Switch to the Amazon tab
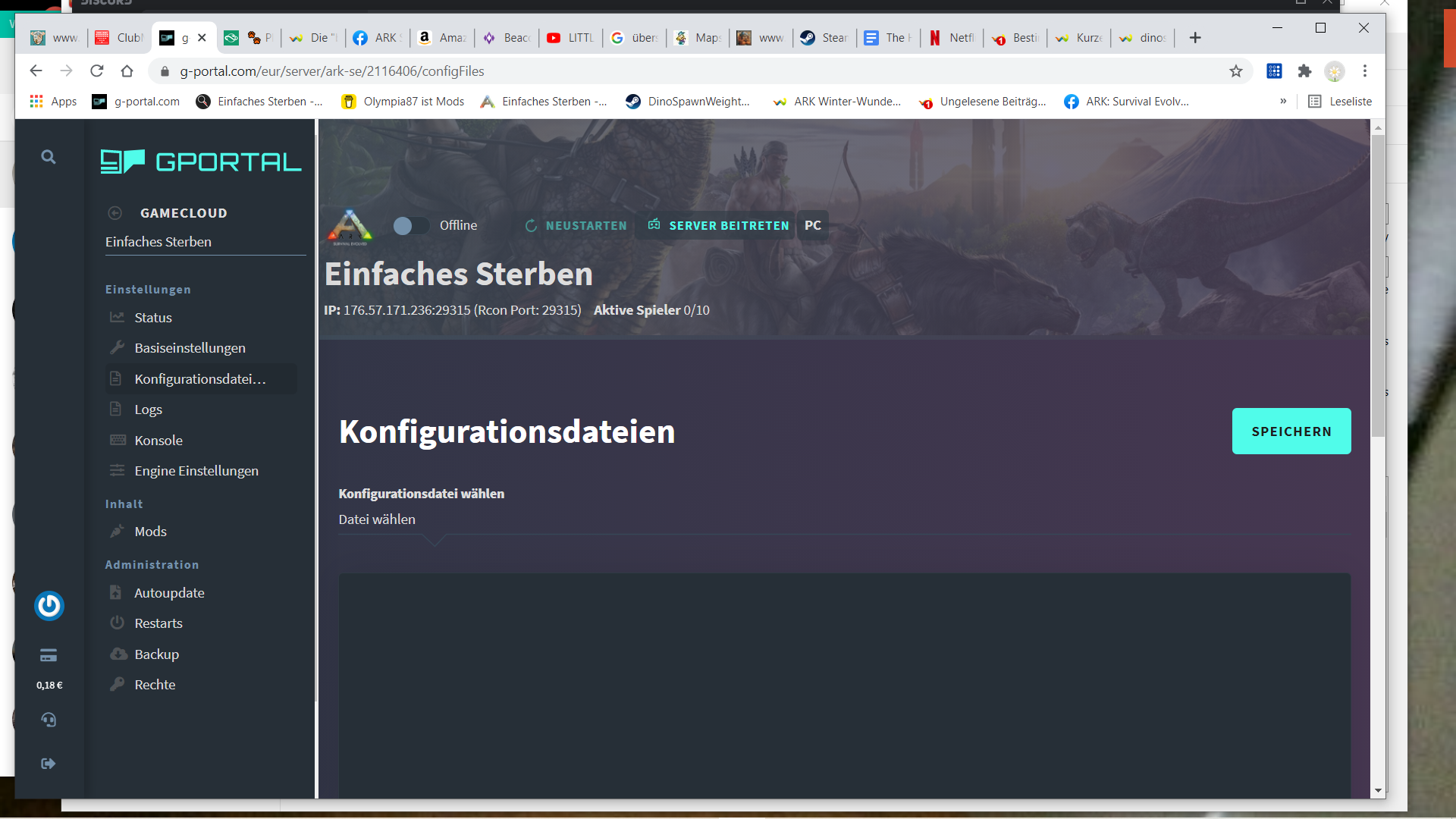This screenshot has height=819, width=1456. [443, 38]
